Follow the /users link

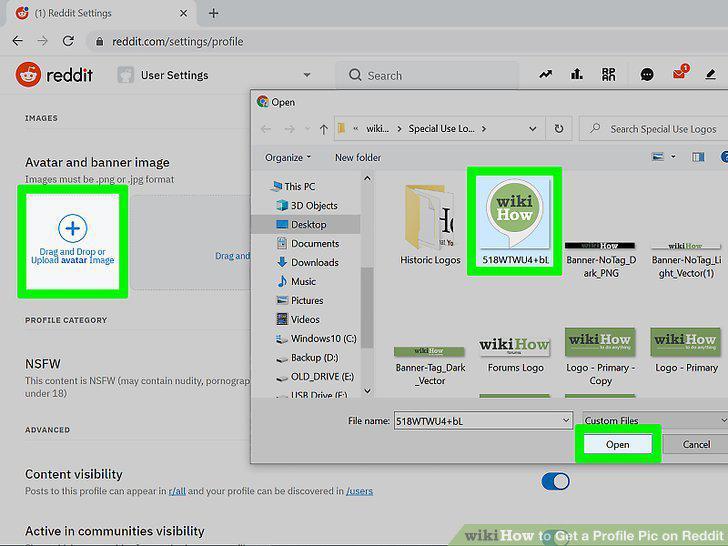tap(359, 491)
